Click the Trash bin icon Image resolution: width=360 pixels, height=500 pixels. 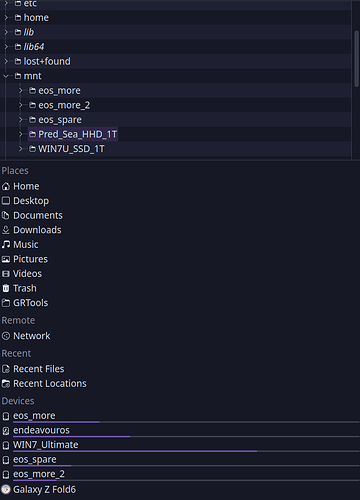point(6,288)
